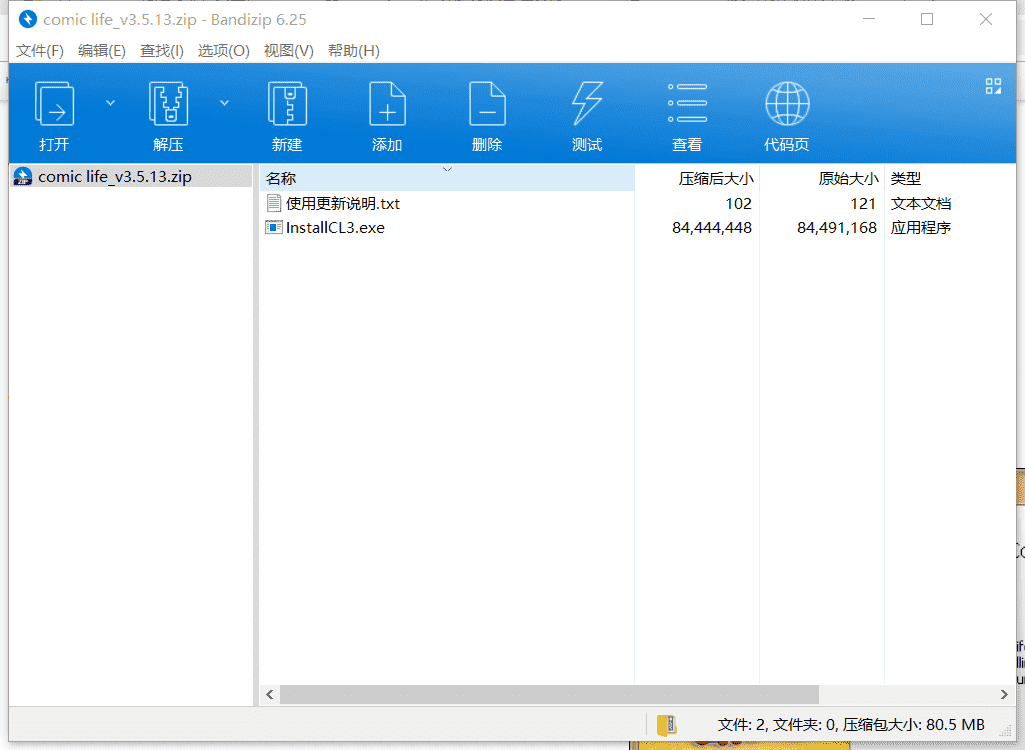1025x750 pixels.
Task: Click the Delete (删除) file icon
Action: (x=487, y=103)
